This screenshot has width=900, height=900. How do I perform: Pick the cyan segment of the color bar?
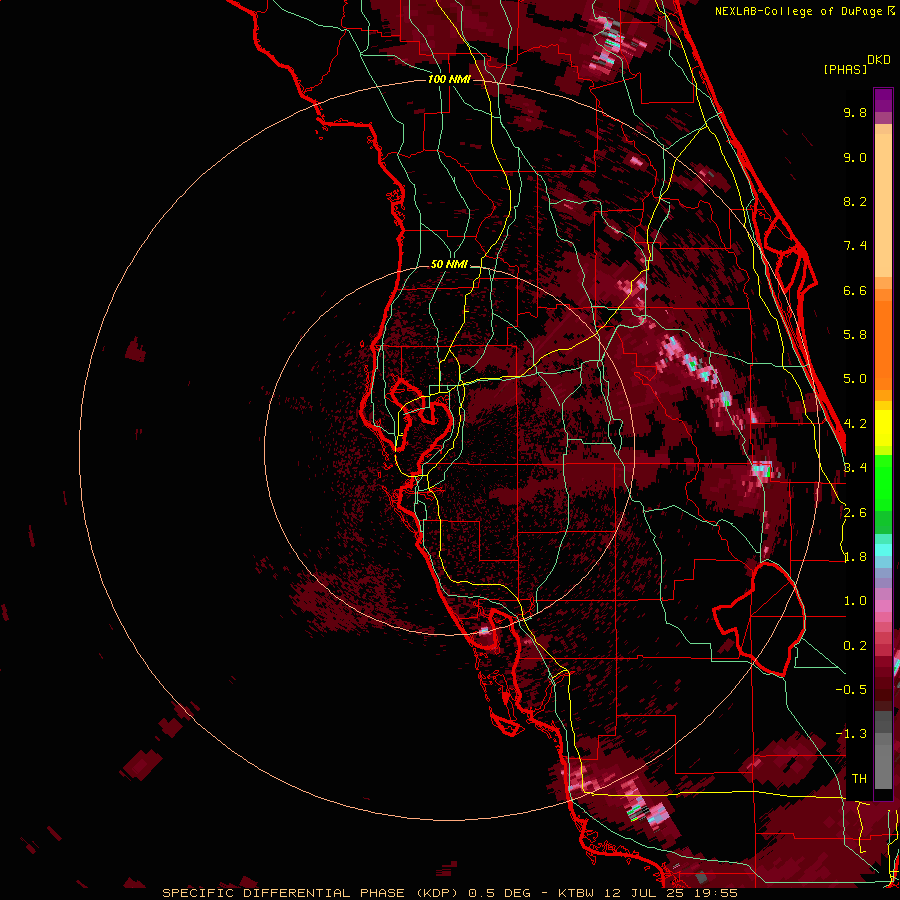tap(883, 549)
